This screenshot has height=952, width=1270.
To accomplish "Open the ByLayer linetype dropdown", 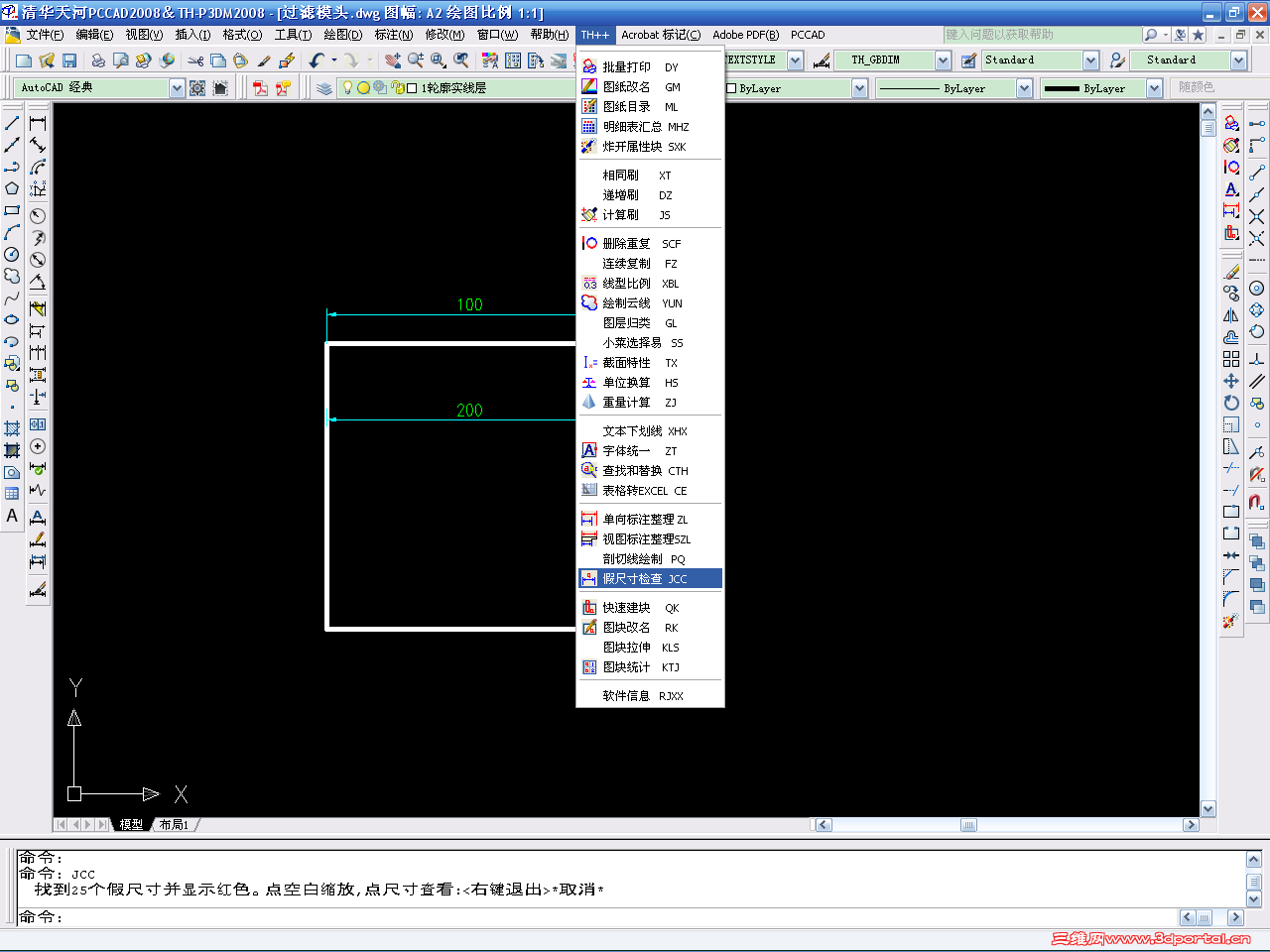I will (x=1024, y=88).
